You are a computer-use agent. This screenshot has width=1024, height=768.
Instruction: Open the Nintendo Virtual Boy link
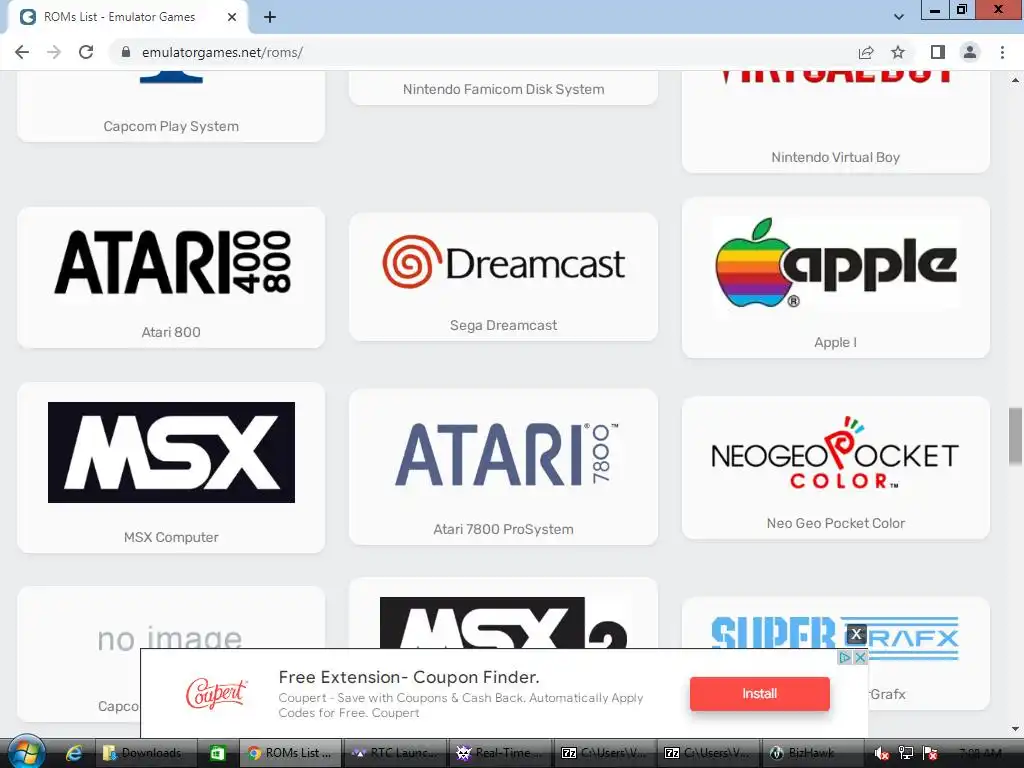click(835, 157)
